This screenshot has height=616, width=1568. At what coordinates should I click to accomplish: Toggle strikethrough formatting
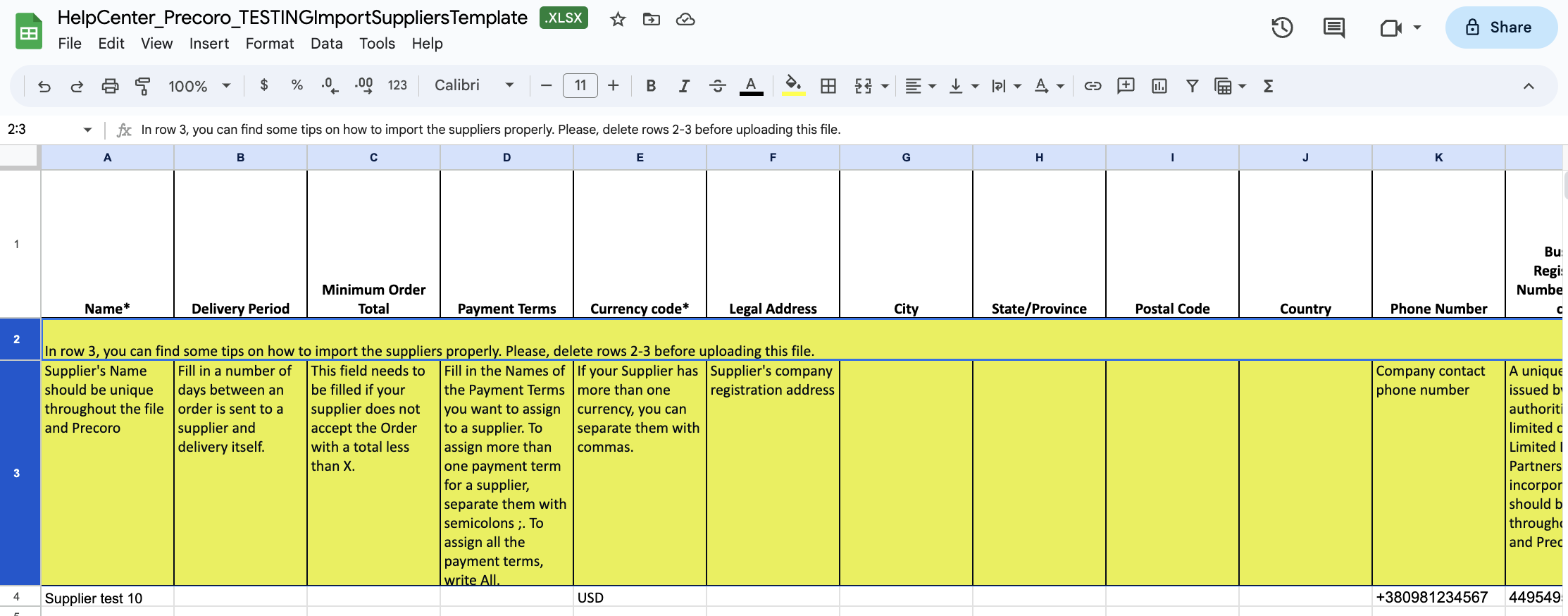coord(717,86)
